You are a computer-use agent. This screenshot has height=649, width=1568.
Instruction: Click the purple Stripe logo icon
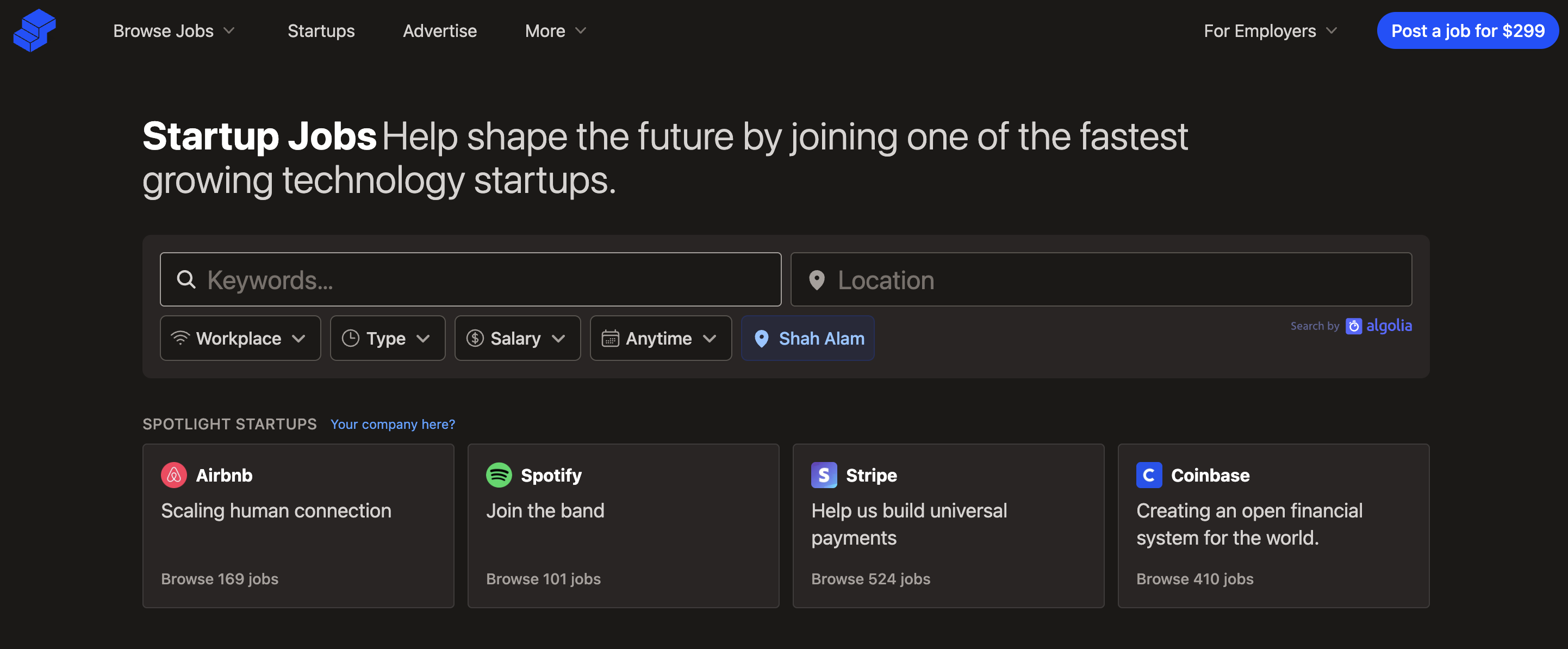point(824,475)
